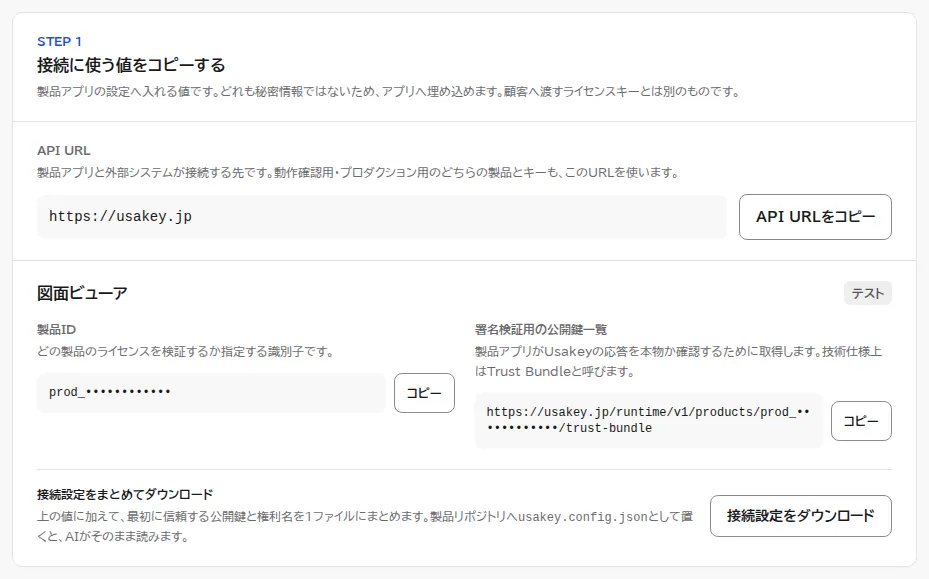Click description starting 製品アプリと外部システムが接続する先
This screenshot has width=929, height=579.
tap(358, 173)
